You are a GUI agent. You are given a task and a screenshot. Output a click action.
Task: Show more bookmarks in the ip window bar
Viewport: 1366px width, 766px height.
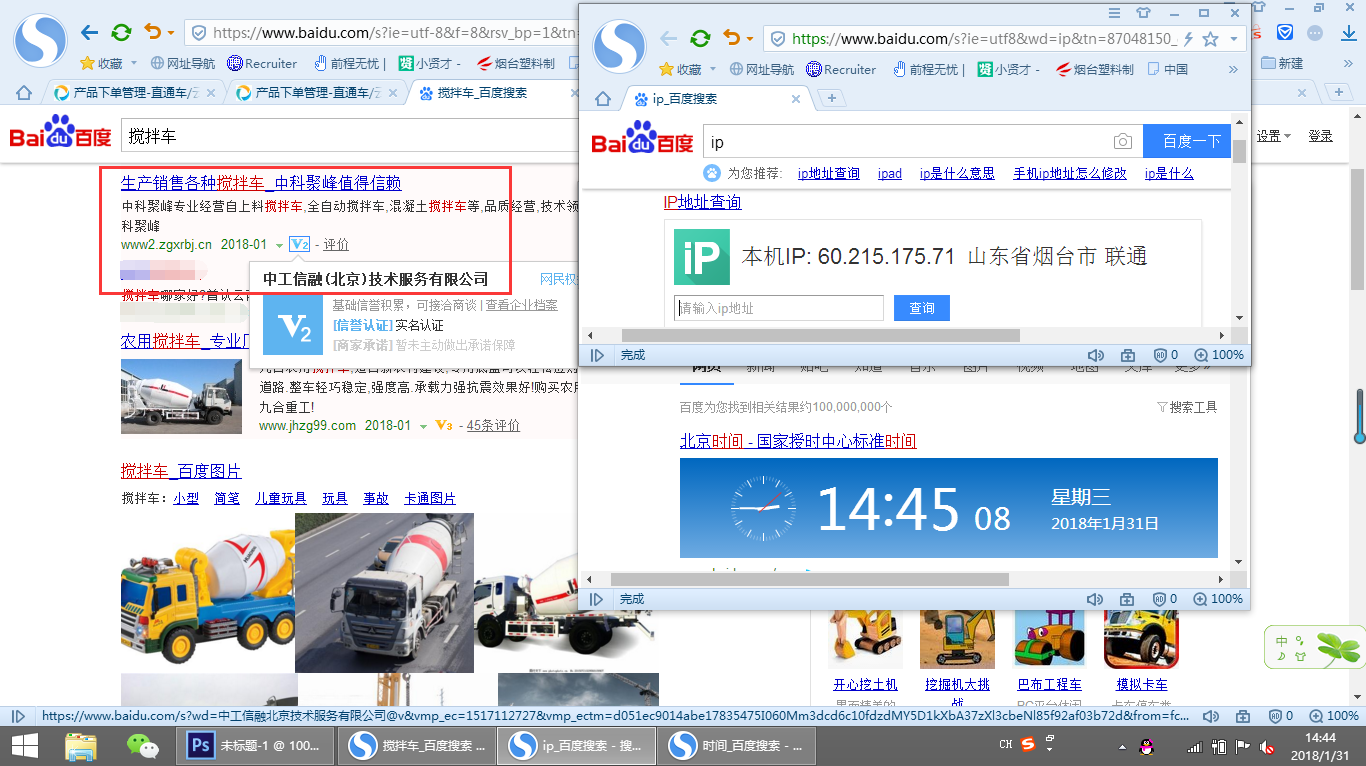pos(1233,70)
